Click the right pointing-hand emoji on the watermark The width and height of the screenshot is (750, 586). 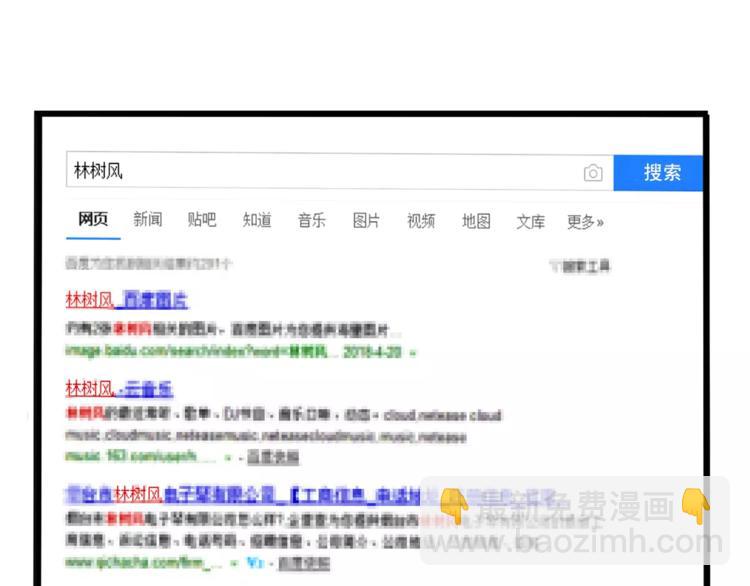[695, 506]
